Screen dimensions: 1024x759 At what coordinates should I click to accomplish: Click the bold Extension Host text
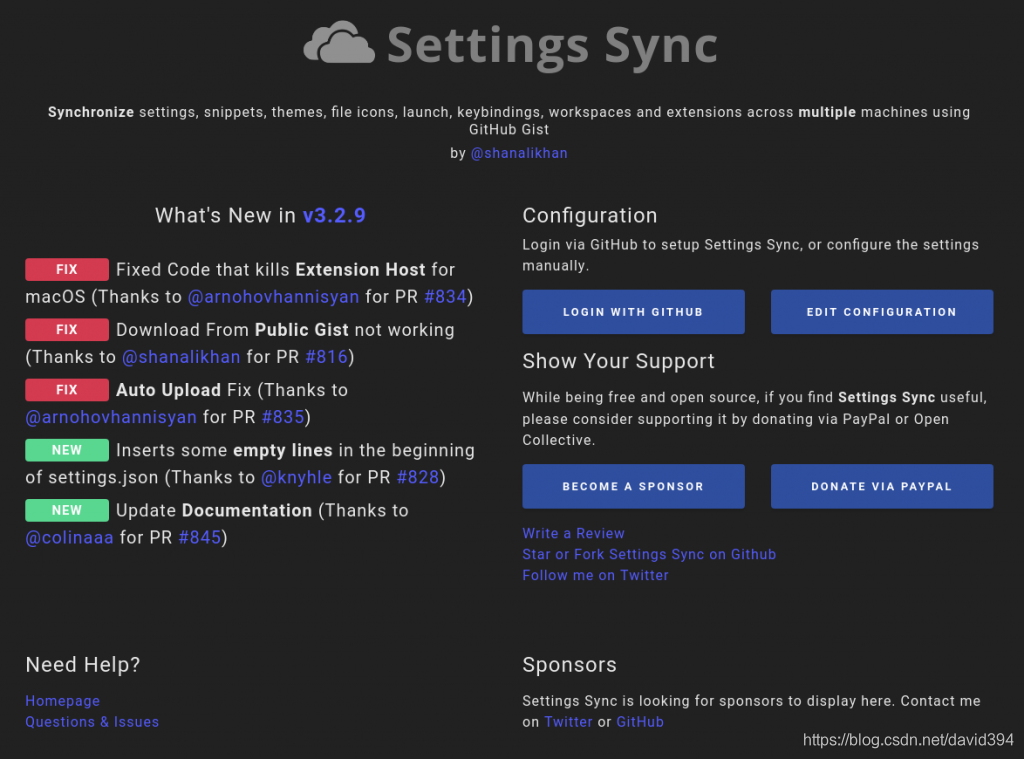[360, 269]
